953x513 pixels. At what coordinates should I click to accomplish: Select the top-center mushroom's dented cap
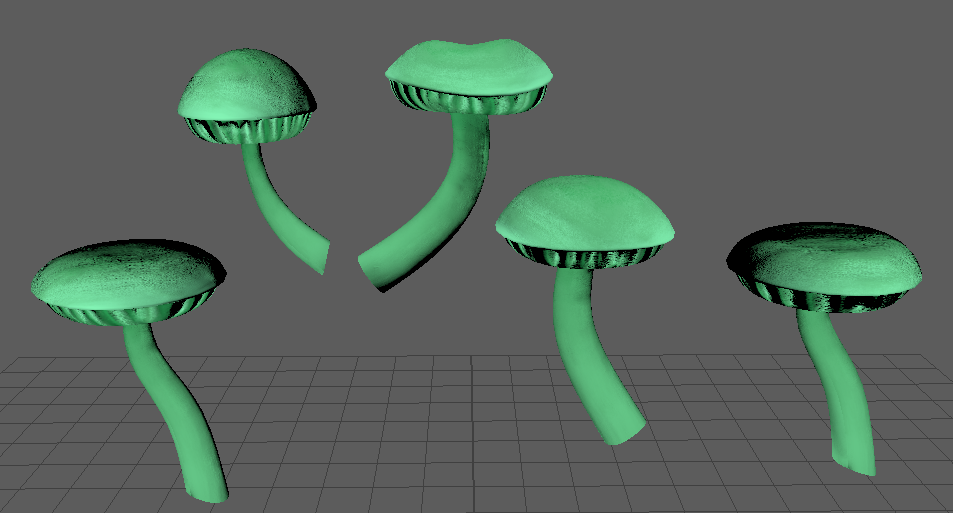(468, 68)
